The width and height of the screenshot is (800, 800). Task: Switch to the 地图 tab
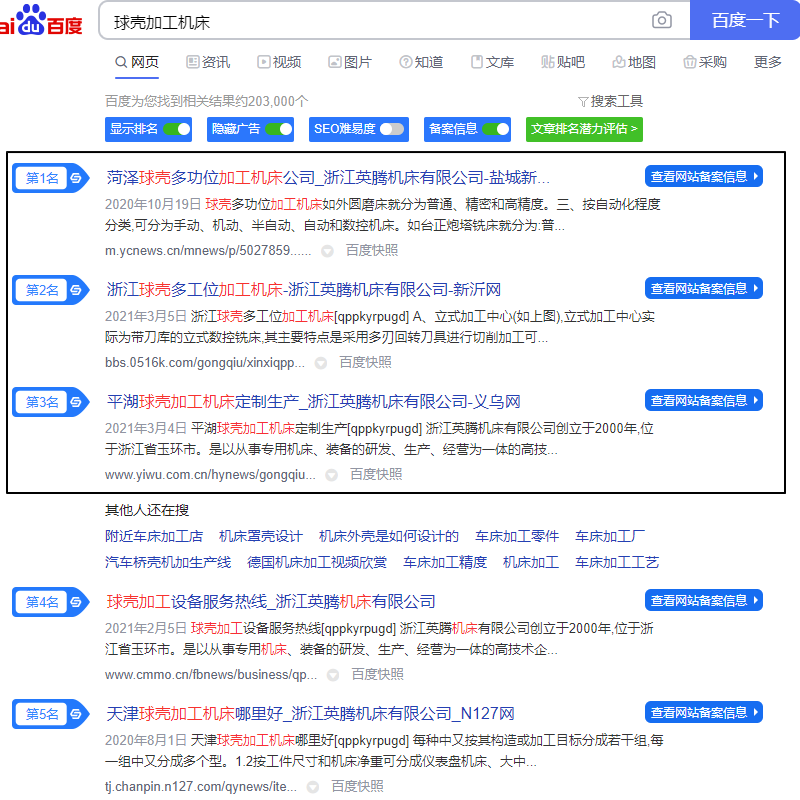coord(634,62)
